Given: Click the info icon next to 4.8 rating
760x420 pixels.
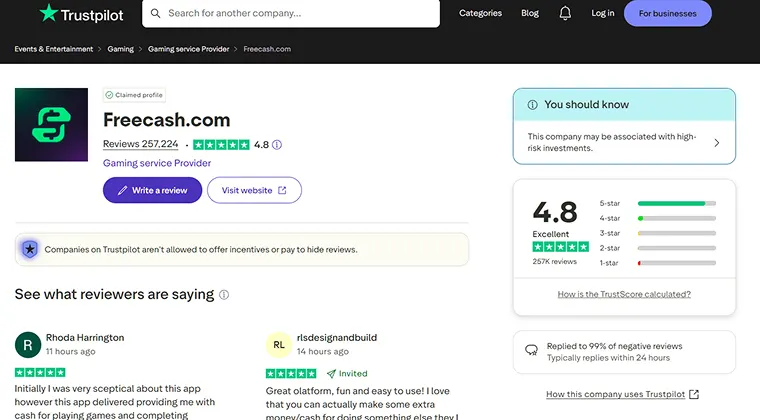Looking at the screenshot, I should (277, 144).
